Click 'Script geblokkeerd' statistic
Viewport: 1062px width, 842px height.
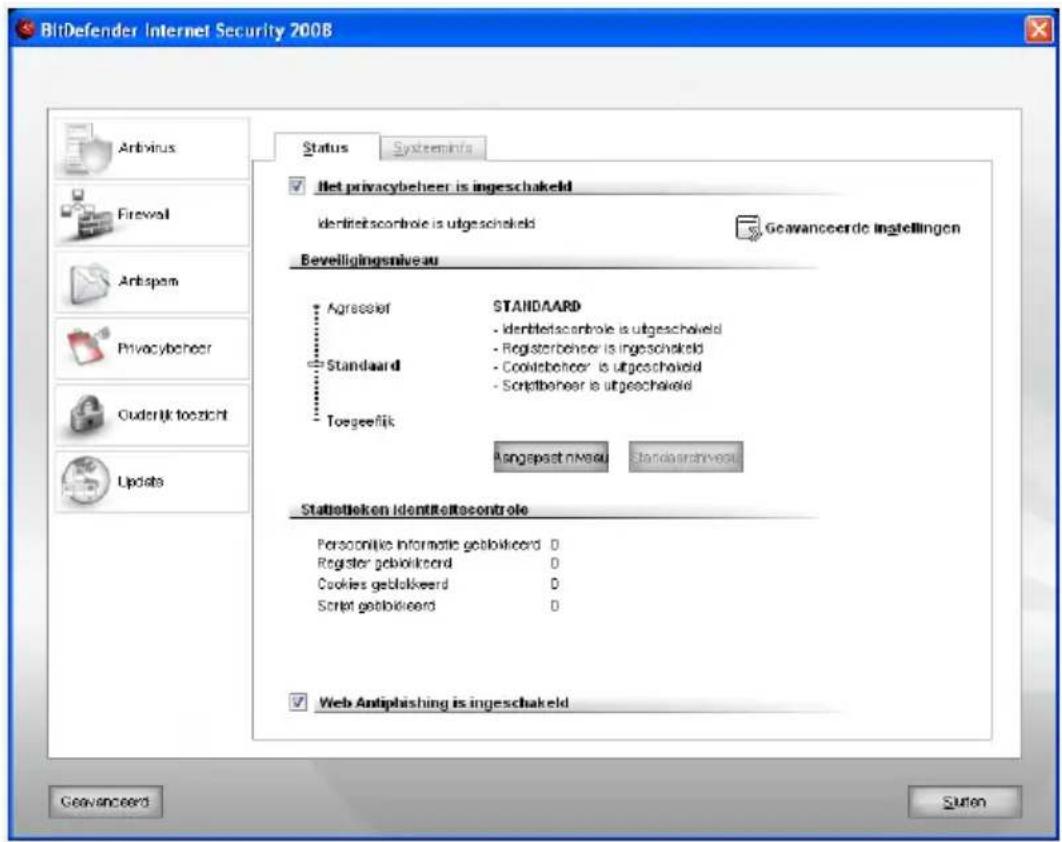tap(377, 605)
